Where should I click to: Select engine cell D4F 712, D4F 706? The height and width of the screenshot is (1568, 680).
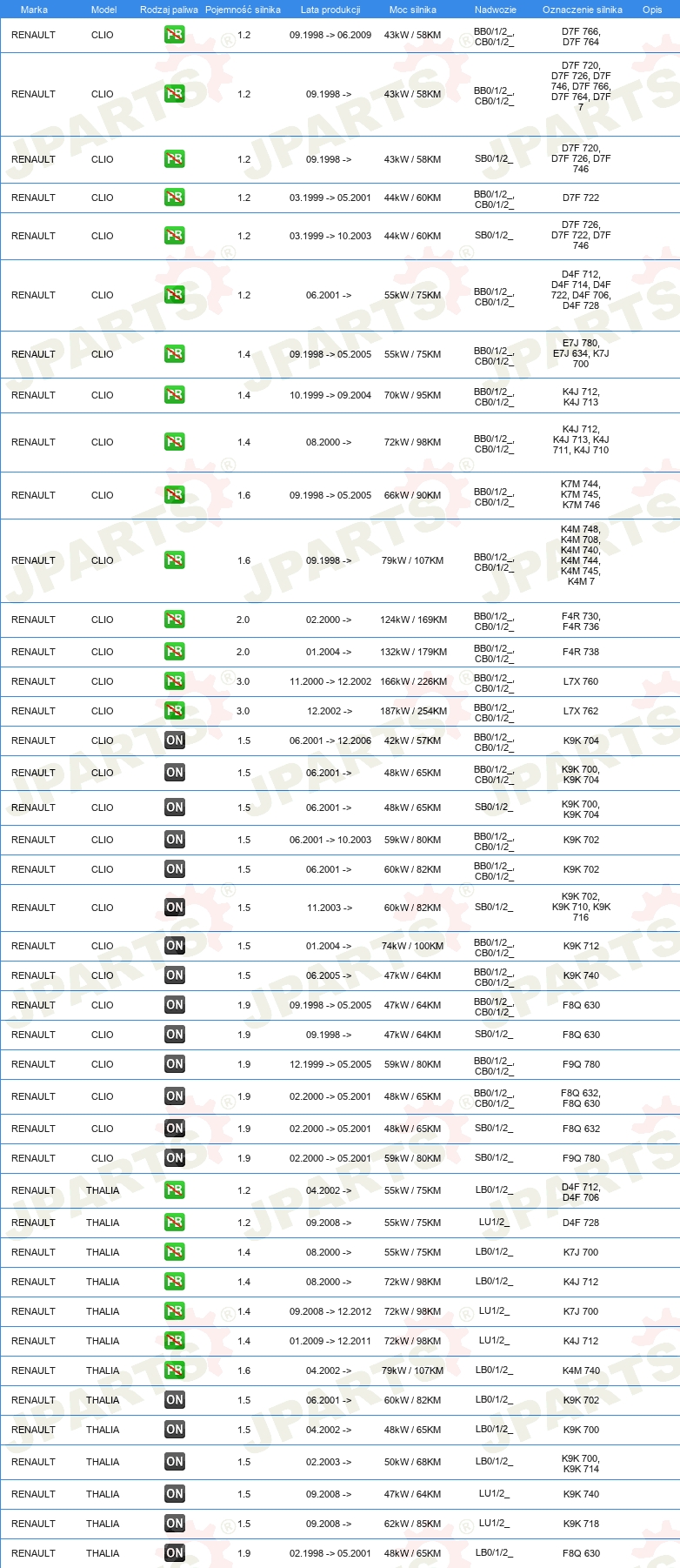click(581, 1192)
